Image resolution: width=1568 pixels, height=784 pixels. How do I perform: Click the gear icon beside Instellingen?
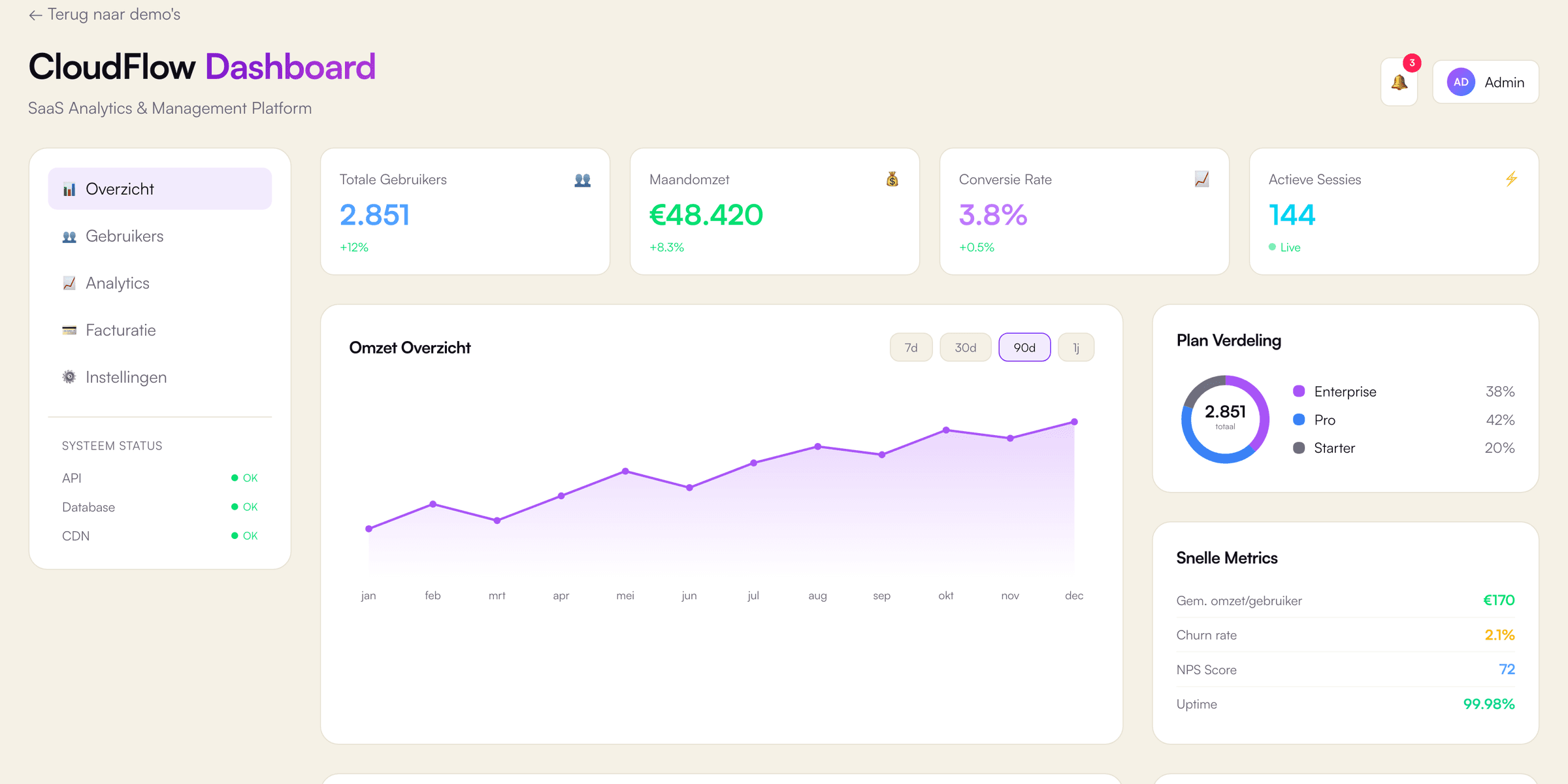[69, 378]
